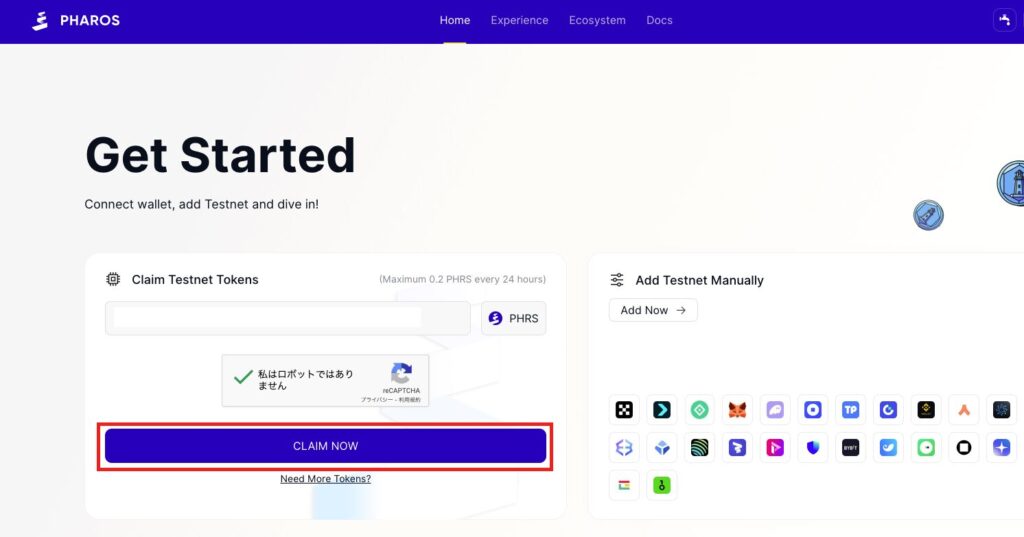Open the faucet icon in the header
The height and width of the screenshot is (537, 1024).
(1004, 20)
